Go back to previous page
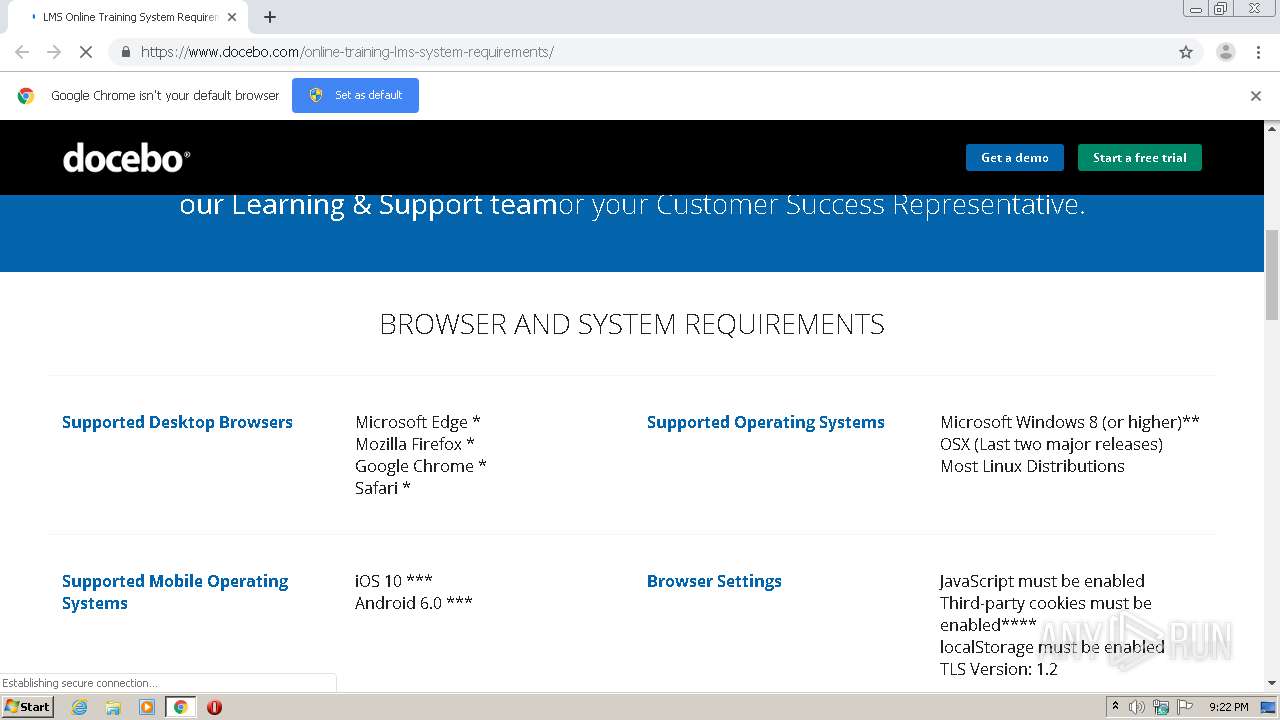This screenshot has height=720, width=1280. (x=22, y=52)
